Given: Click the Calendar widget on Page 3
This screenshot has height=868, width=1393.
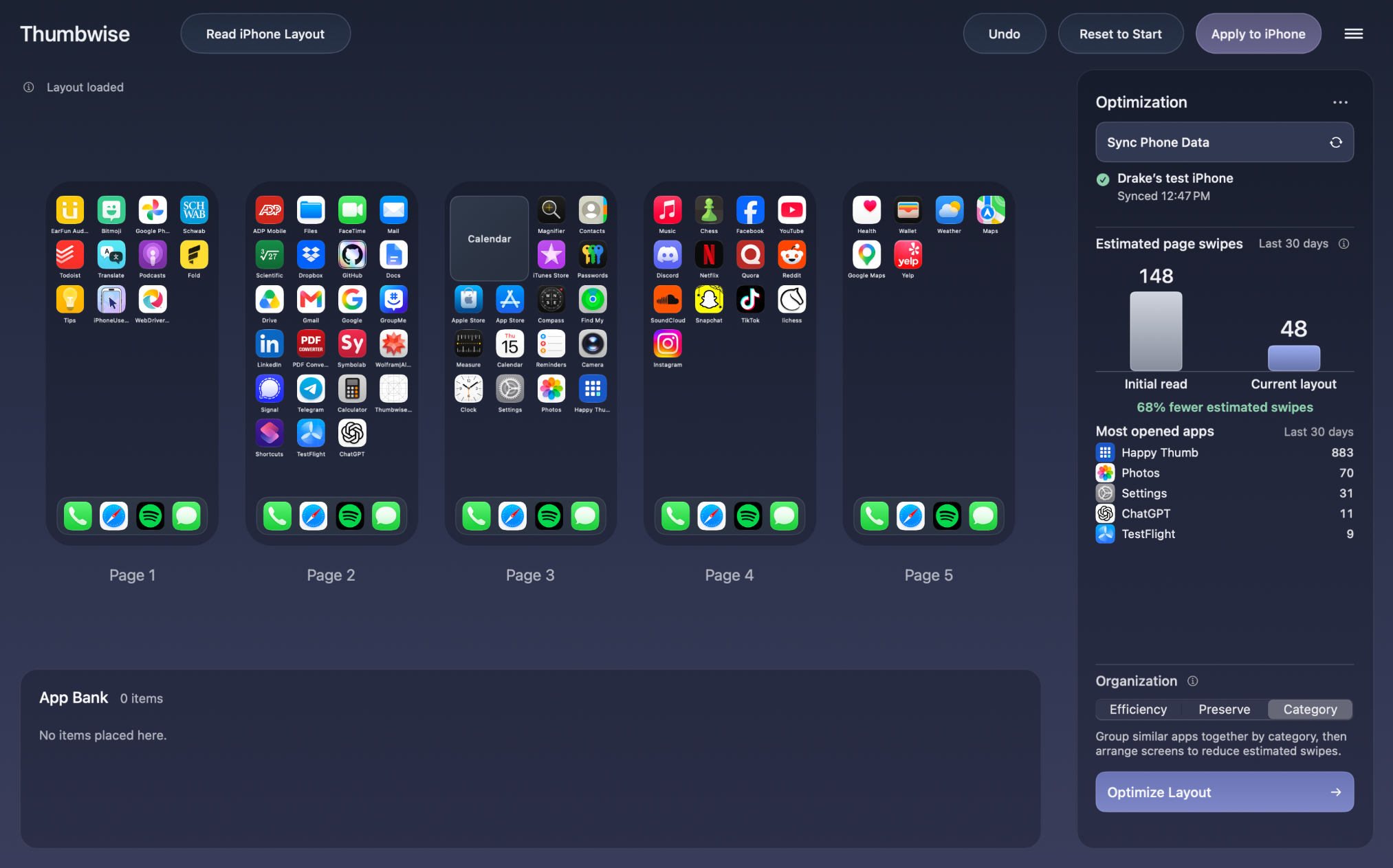Looking at the screenshot, I should 490,238.
